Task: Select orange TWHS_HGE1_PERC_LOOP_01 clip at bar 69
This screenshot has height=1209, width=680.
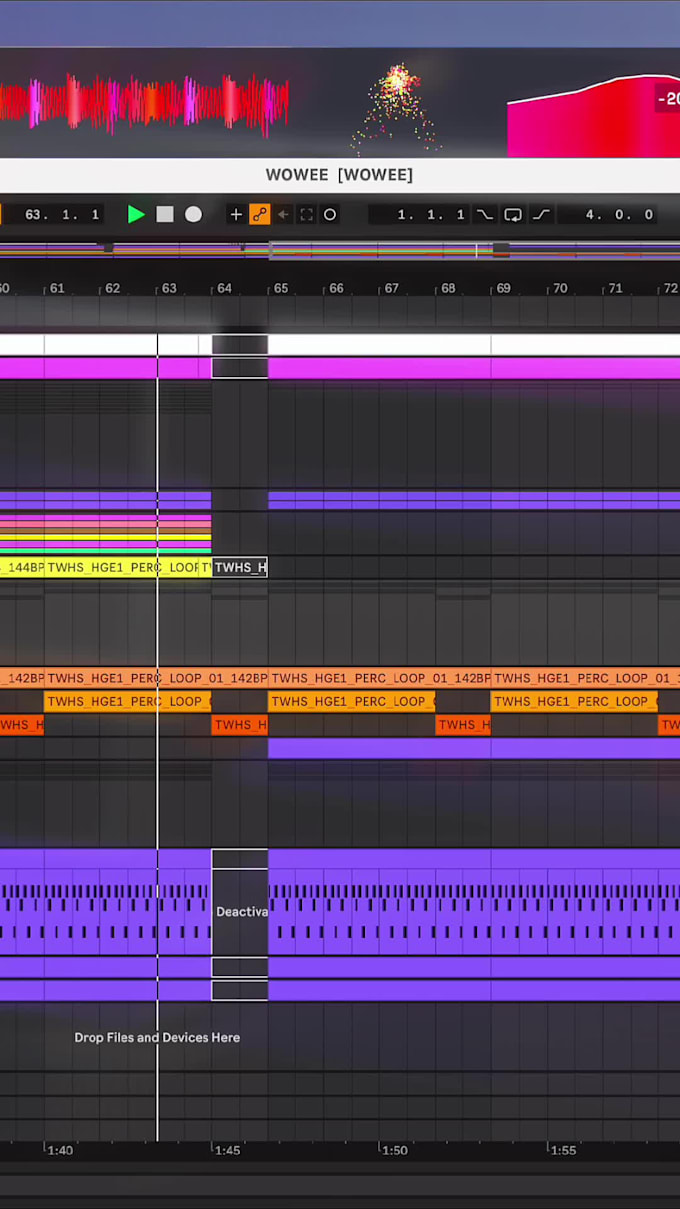Action: (x=586, y=678)
